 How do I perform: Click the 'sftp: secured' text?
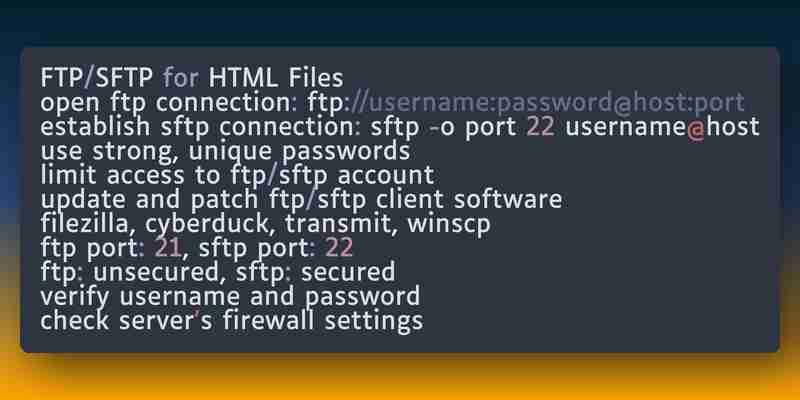click(315, 273)
